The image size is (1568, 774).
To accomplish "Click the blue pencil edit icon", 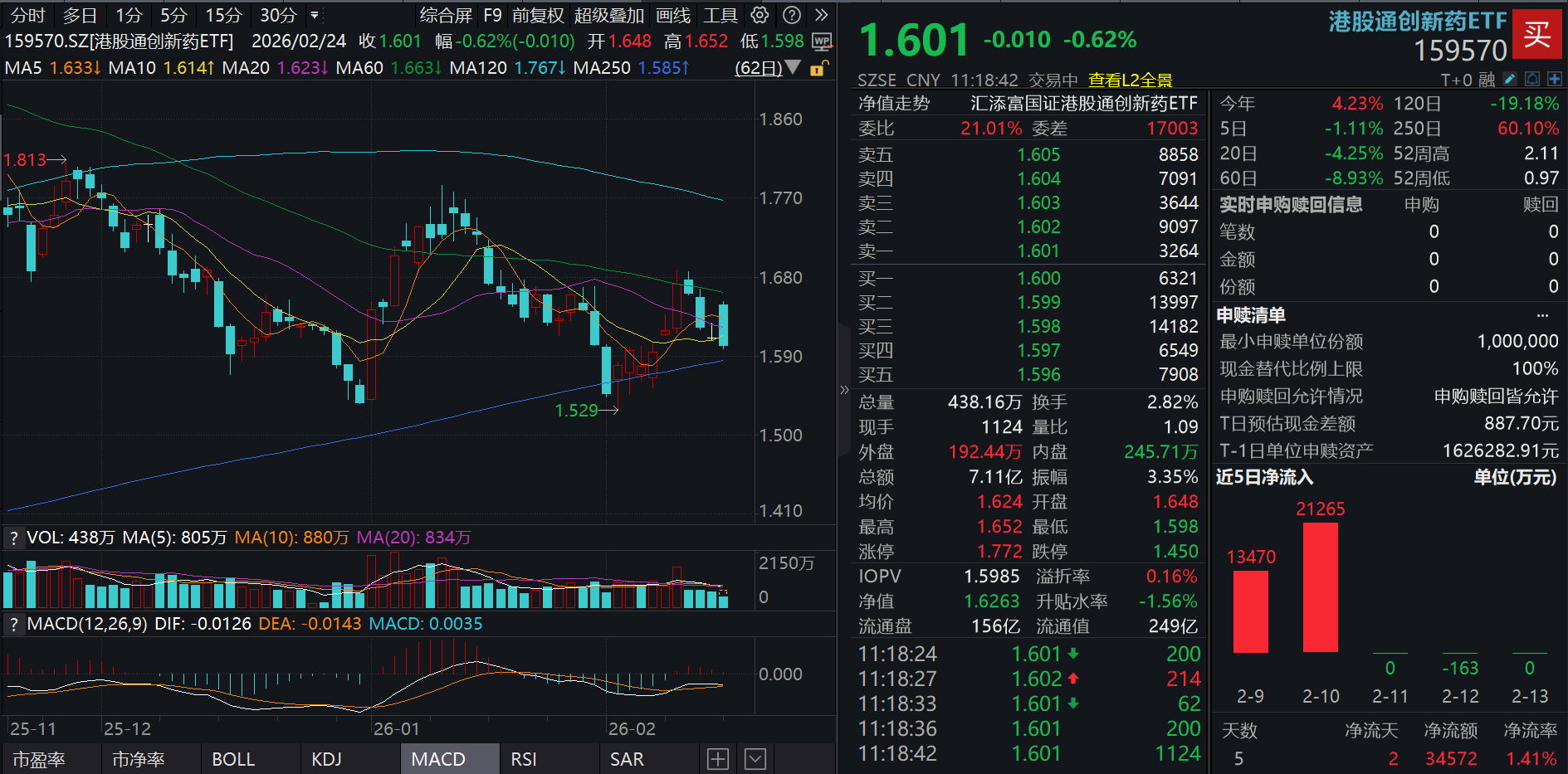I will click(1509, 78).
